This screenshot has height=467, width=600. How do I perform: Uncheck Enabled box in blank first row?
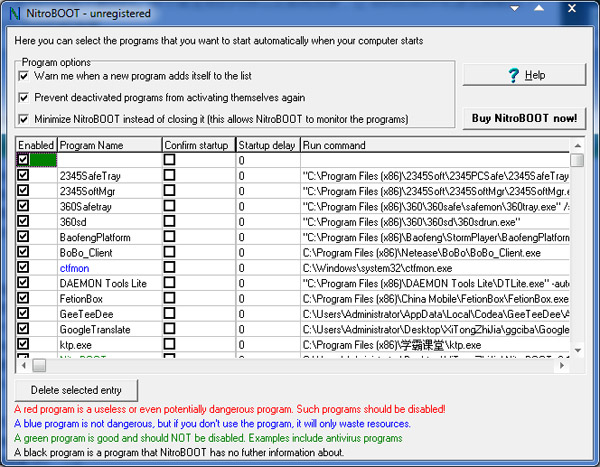[x=23, y=159]
